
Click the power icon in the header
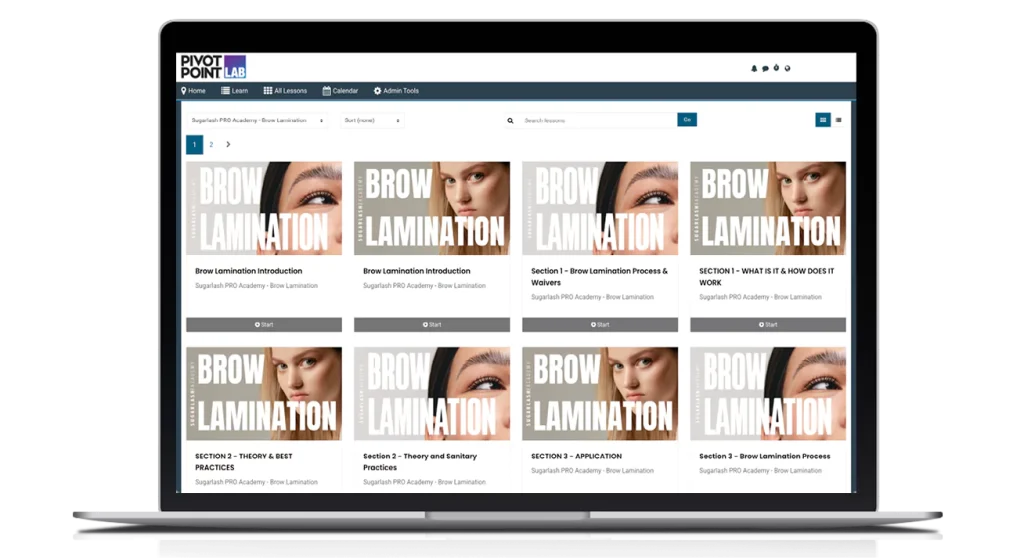(x=776, y=68)
